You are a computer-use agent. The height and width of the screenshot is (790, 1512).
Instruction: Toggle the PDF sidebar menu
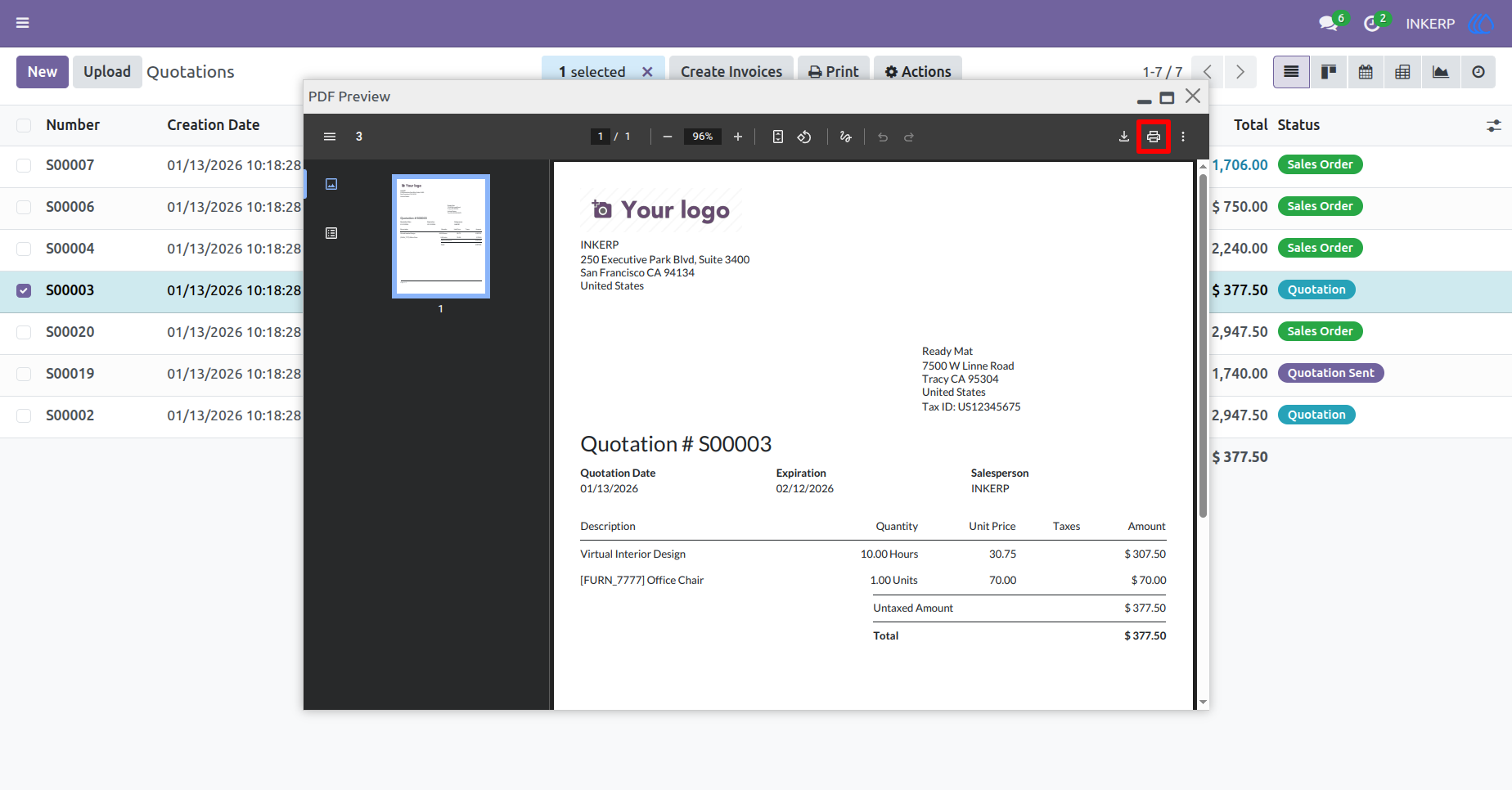[x=330, y=137]
